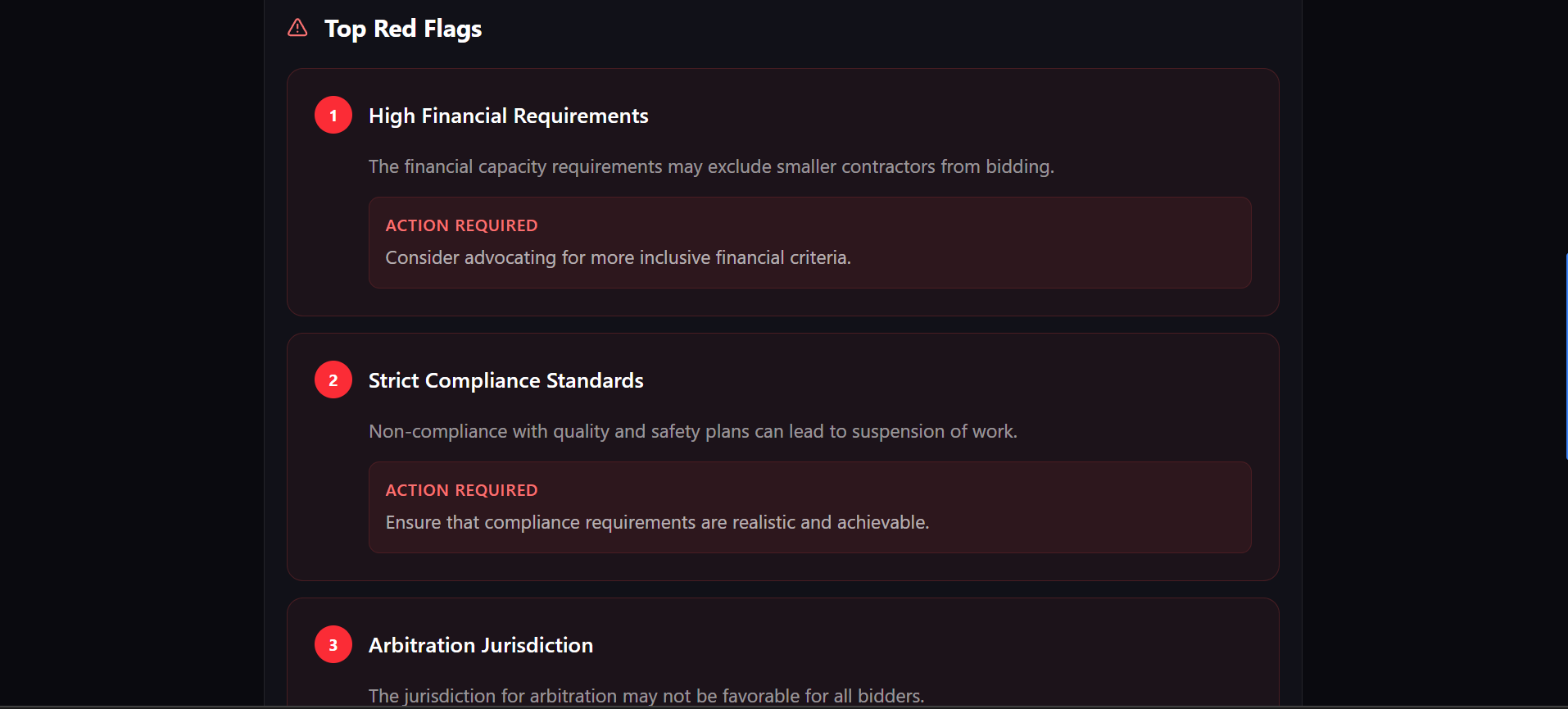
Task: Click ACTION REQUIRED label under High Financial Requirements
Action: [461, 225]
